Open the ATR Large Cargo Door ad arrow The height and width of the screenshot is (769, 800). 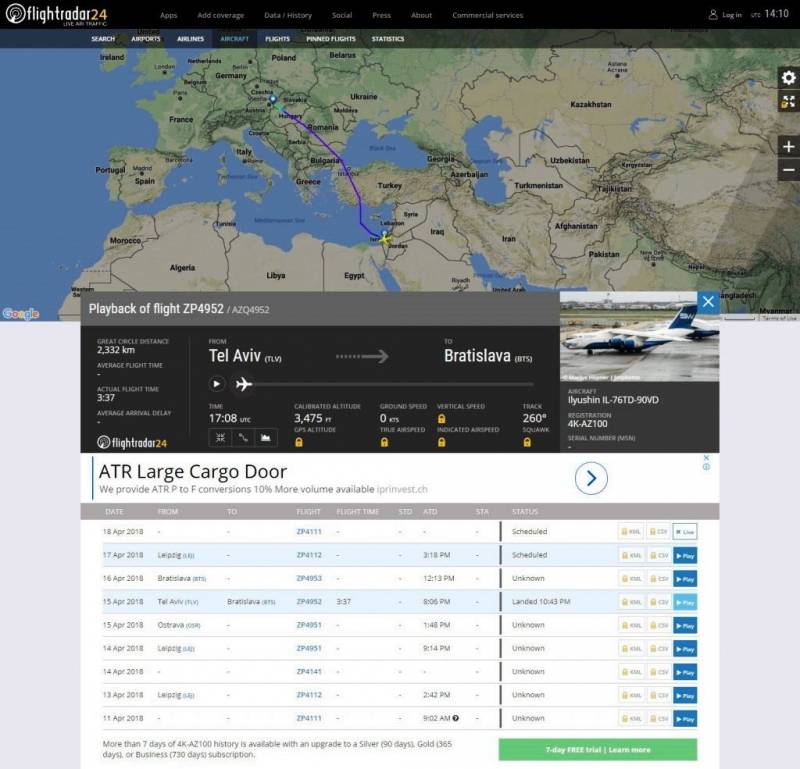point(591,478)
